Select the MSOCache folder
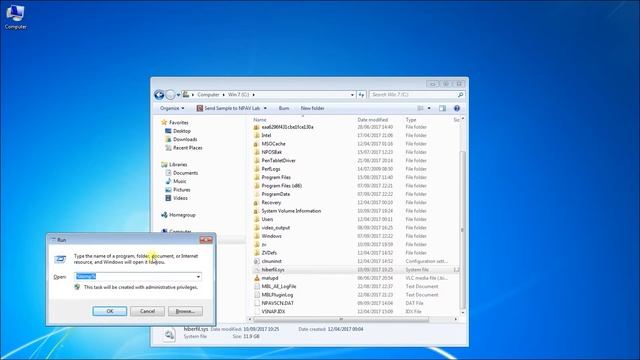640x360 pixels. click(273, 144)
